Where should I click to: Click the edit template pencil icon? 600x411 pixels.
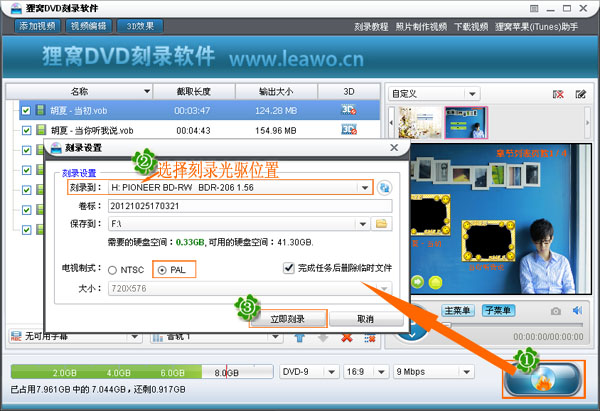[x=580, y=94]
